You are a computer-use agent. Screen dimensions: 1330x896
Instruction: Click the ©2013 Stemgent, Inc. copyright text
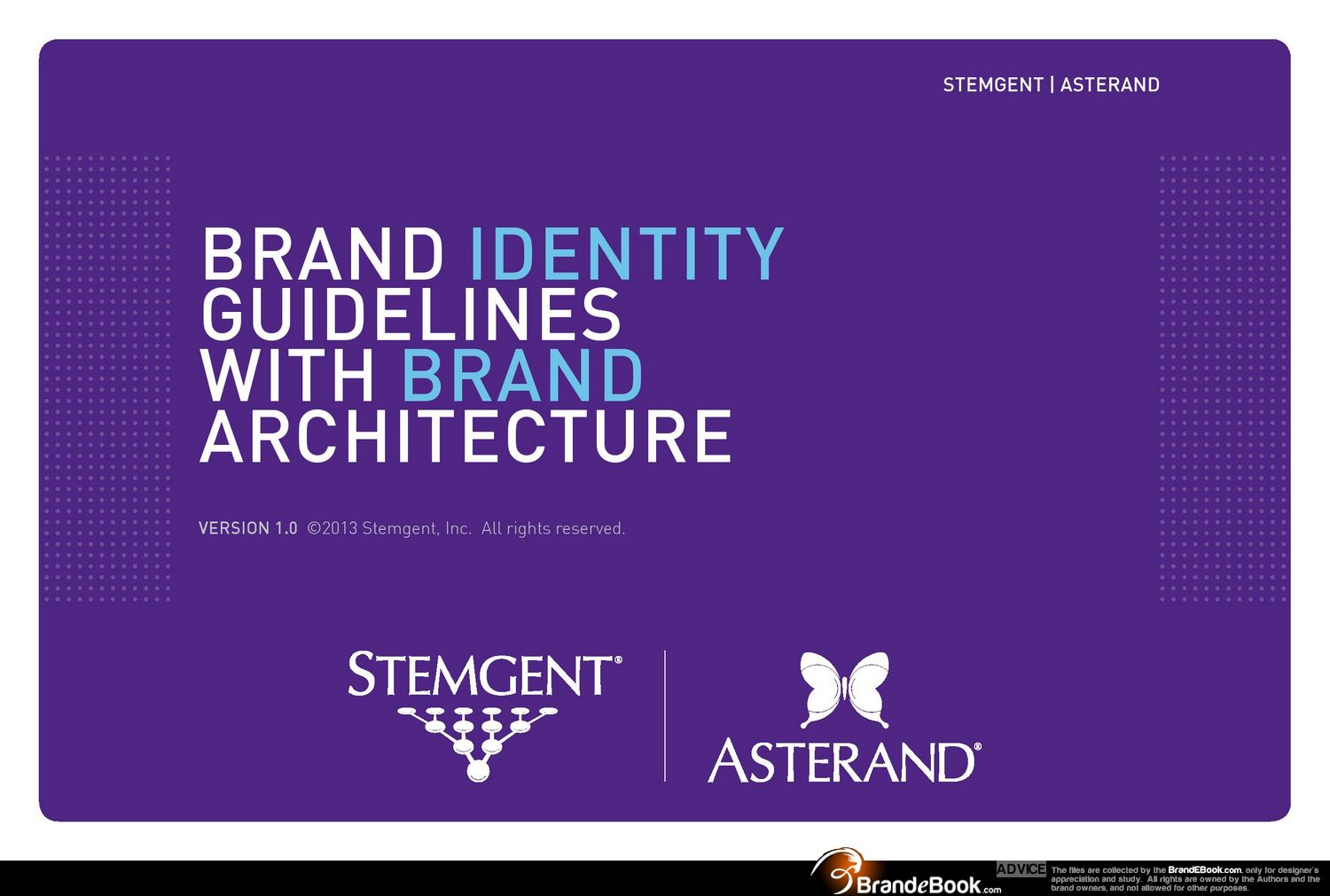[466, 528]
